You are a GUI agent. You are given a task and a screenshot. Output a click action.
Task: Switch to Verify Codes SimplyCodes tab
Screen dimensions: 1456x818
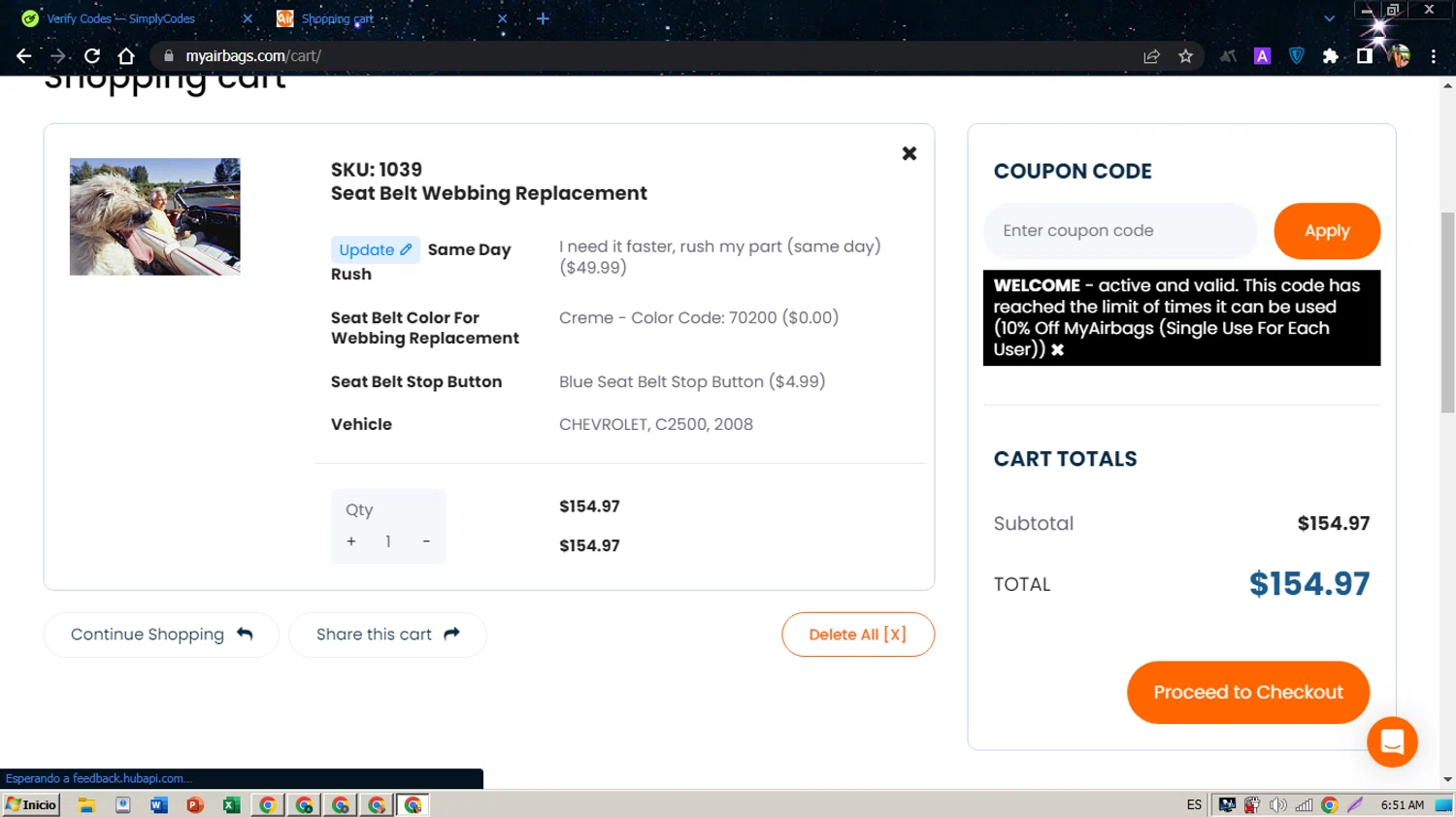coord(121,18)
